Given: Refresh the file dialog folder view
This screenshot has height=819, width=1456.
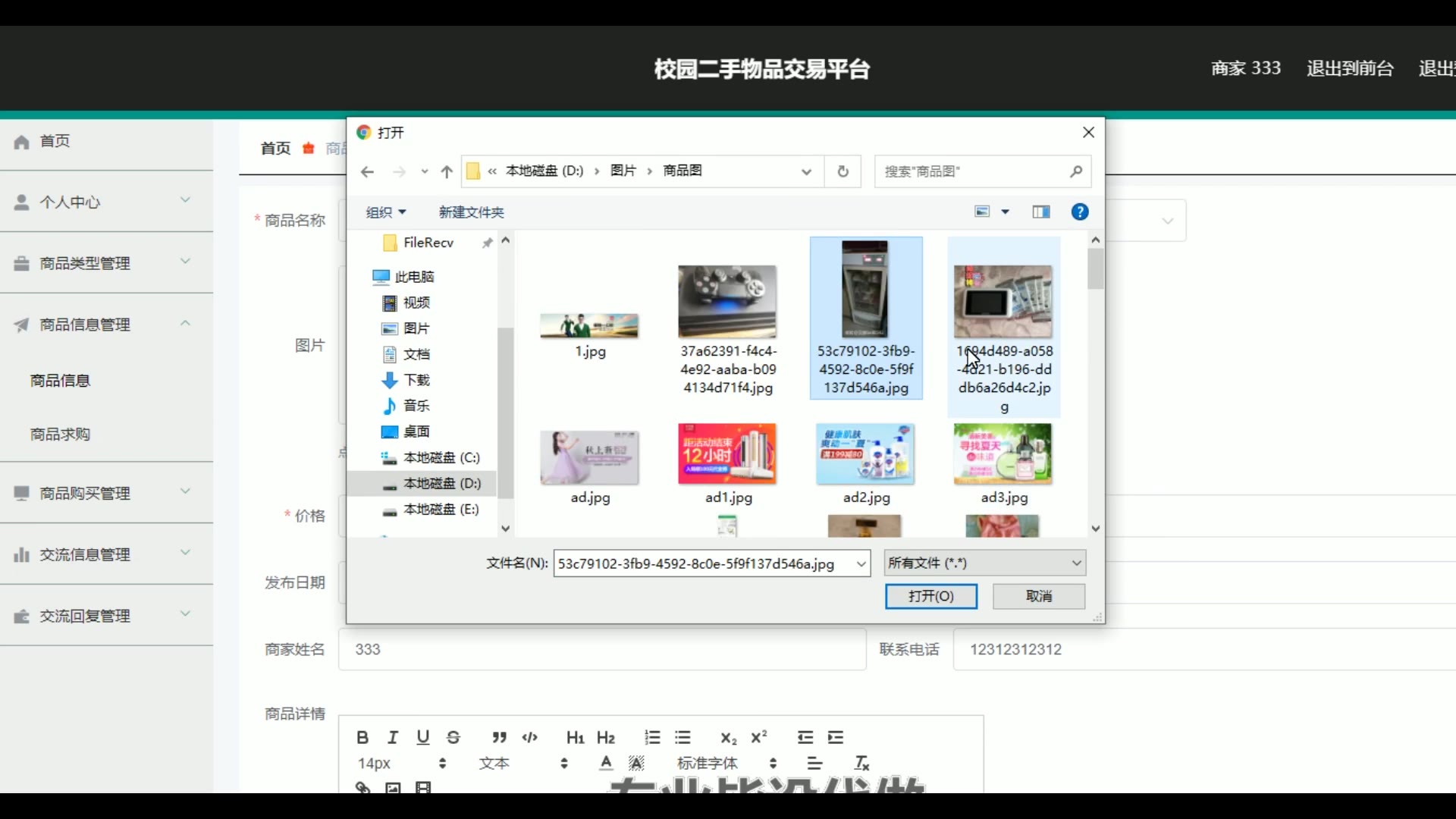Looking at the screenshot, I should [843, 171].
